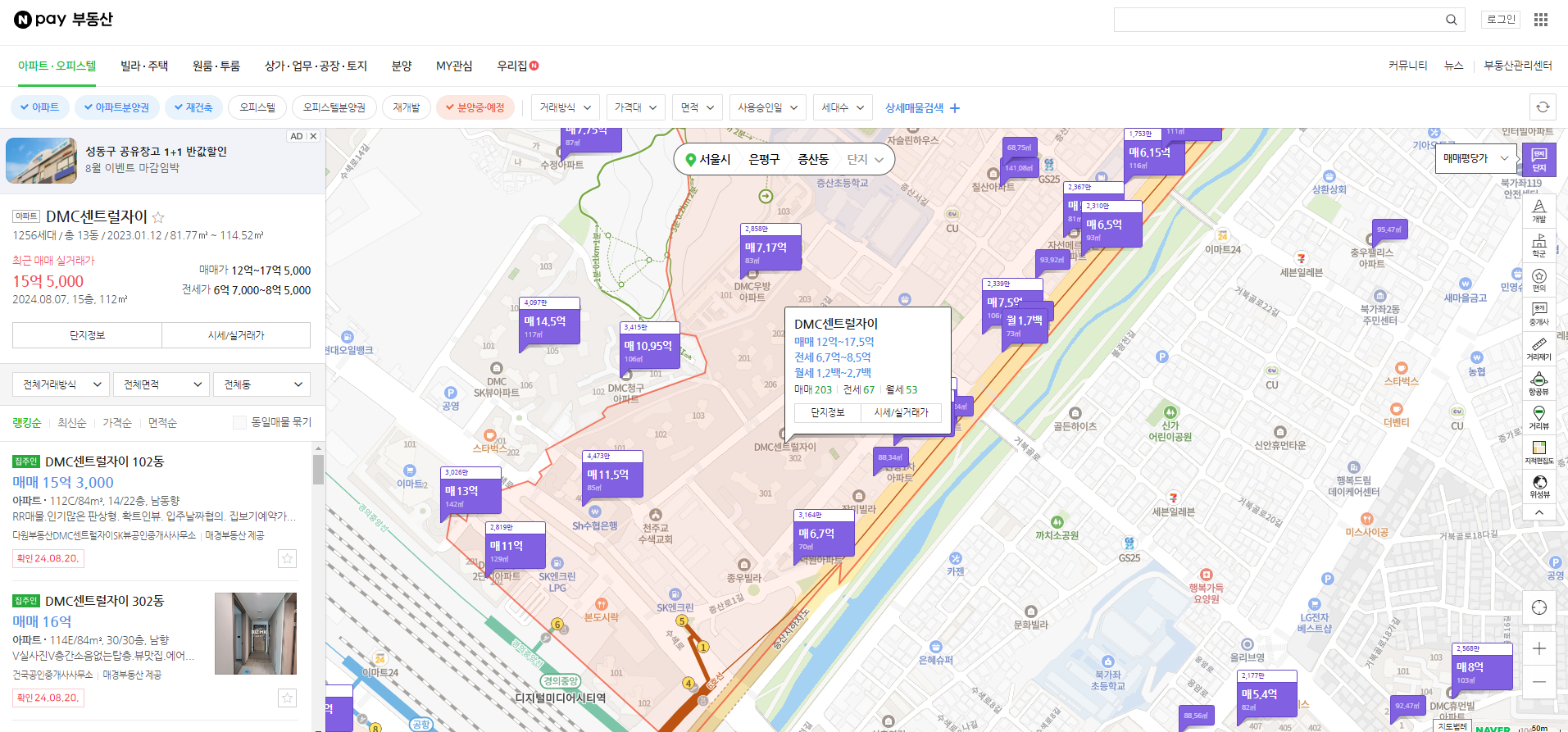The image size is (1568, 732).
Task: Open the 사용승인일 dropdown
Action: click(x=768, y=107)
